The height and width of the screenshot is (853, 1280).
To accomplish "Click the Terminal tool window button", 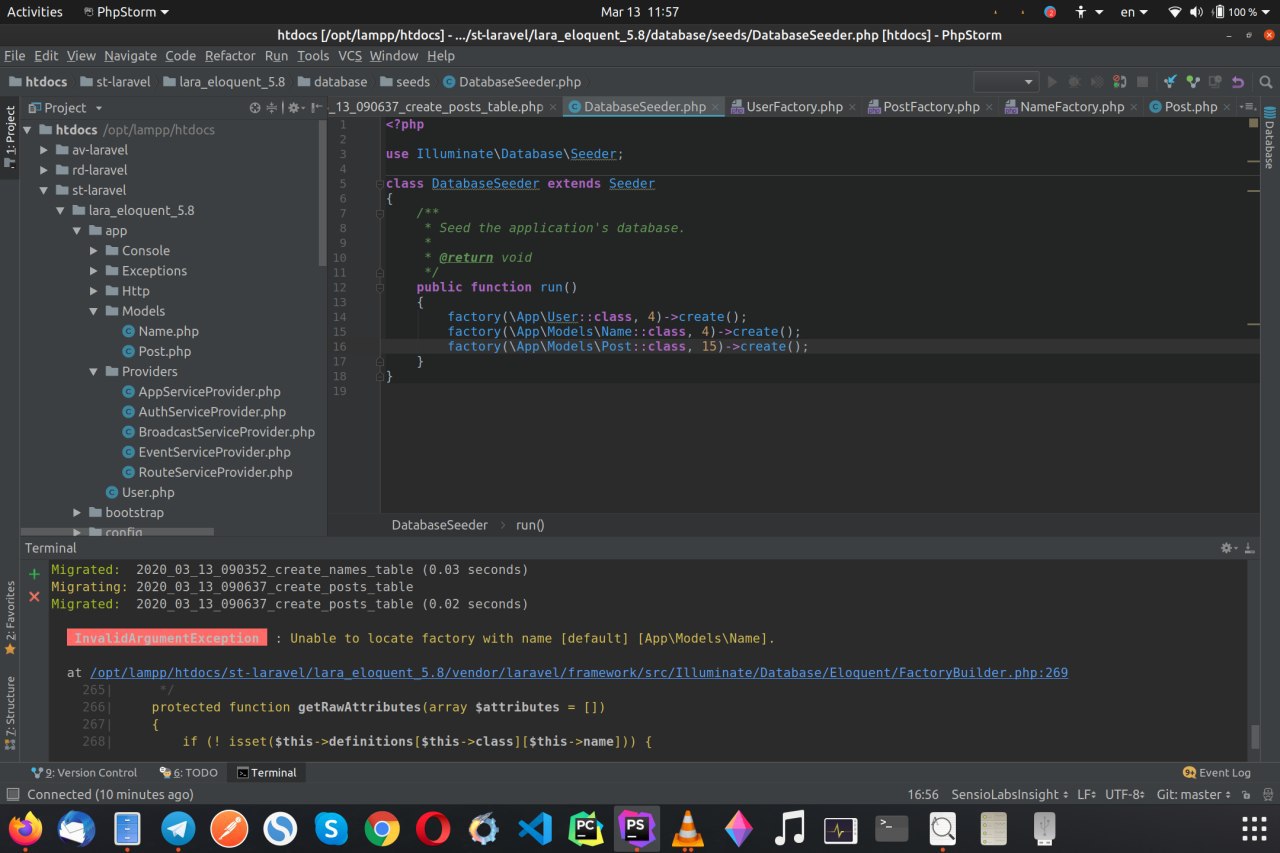I will click(x=266, y=772).
